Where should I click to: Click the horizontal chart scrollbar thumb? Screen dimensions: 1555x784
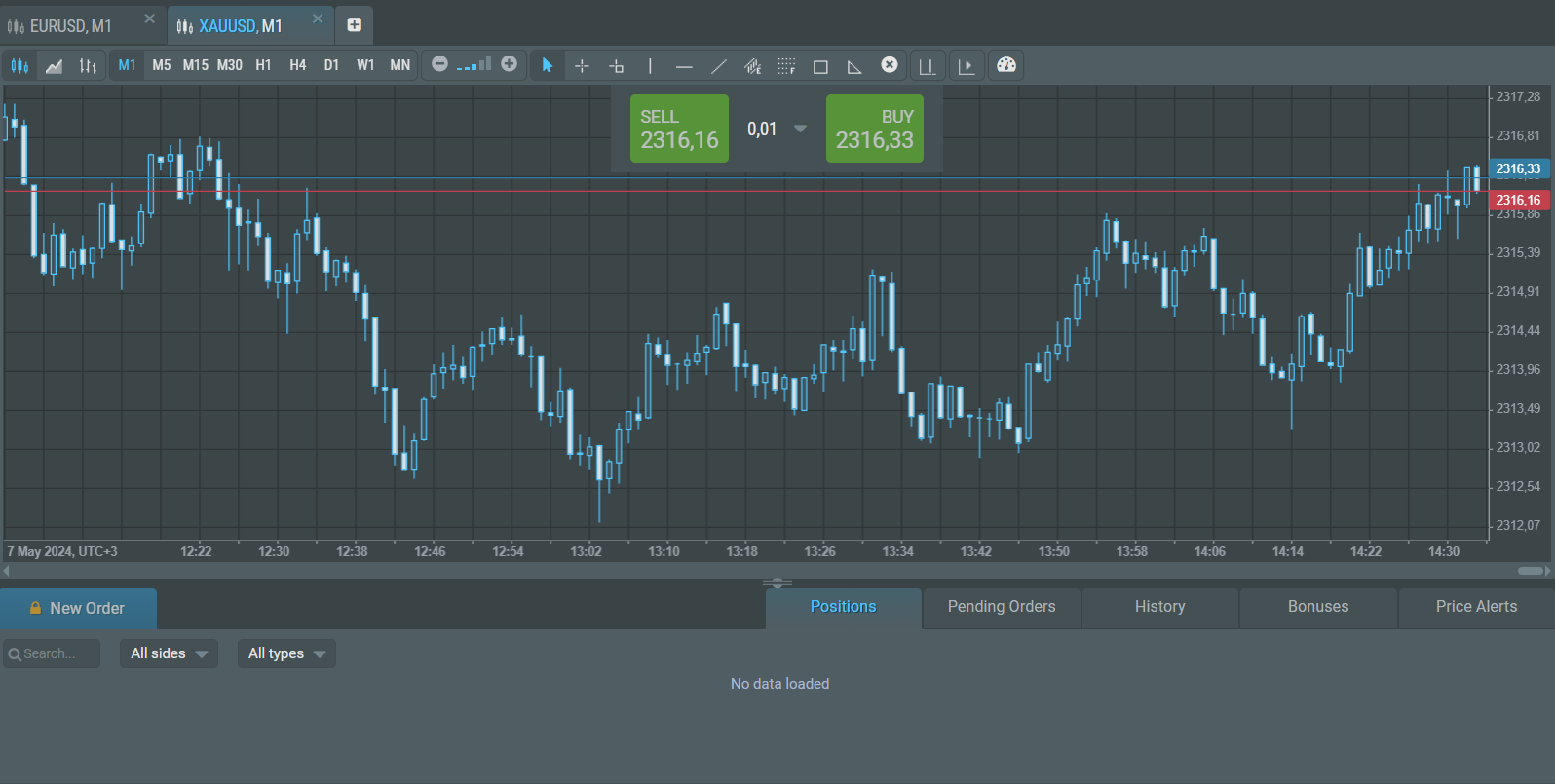1531,571
